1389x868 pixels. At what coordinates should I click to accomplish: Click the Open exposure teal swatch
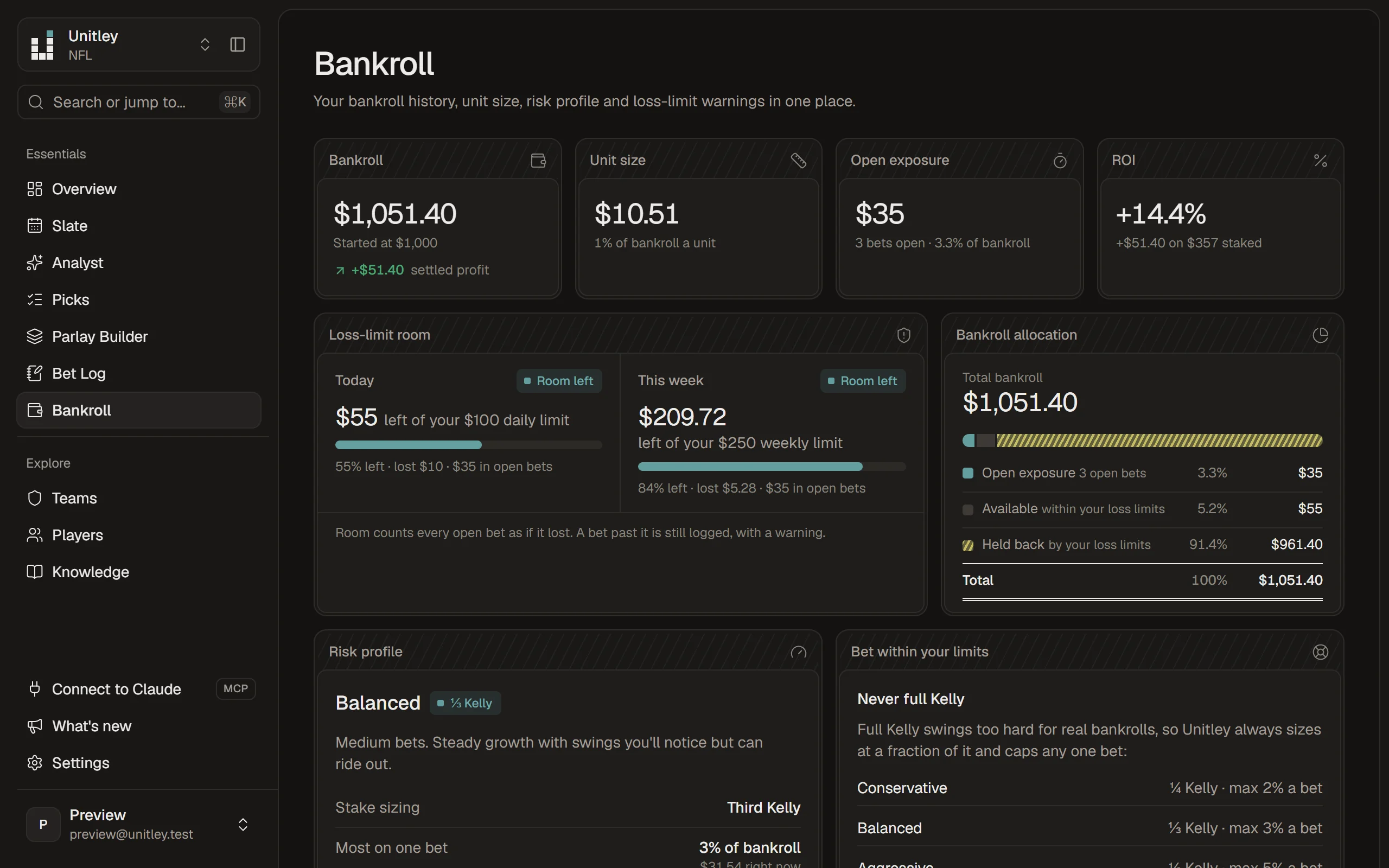(x=968, y=473)
